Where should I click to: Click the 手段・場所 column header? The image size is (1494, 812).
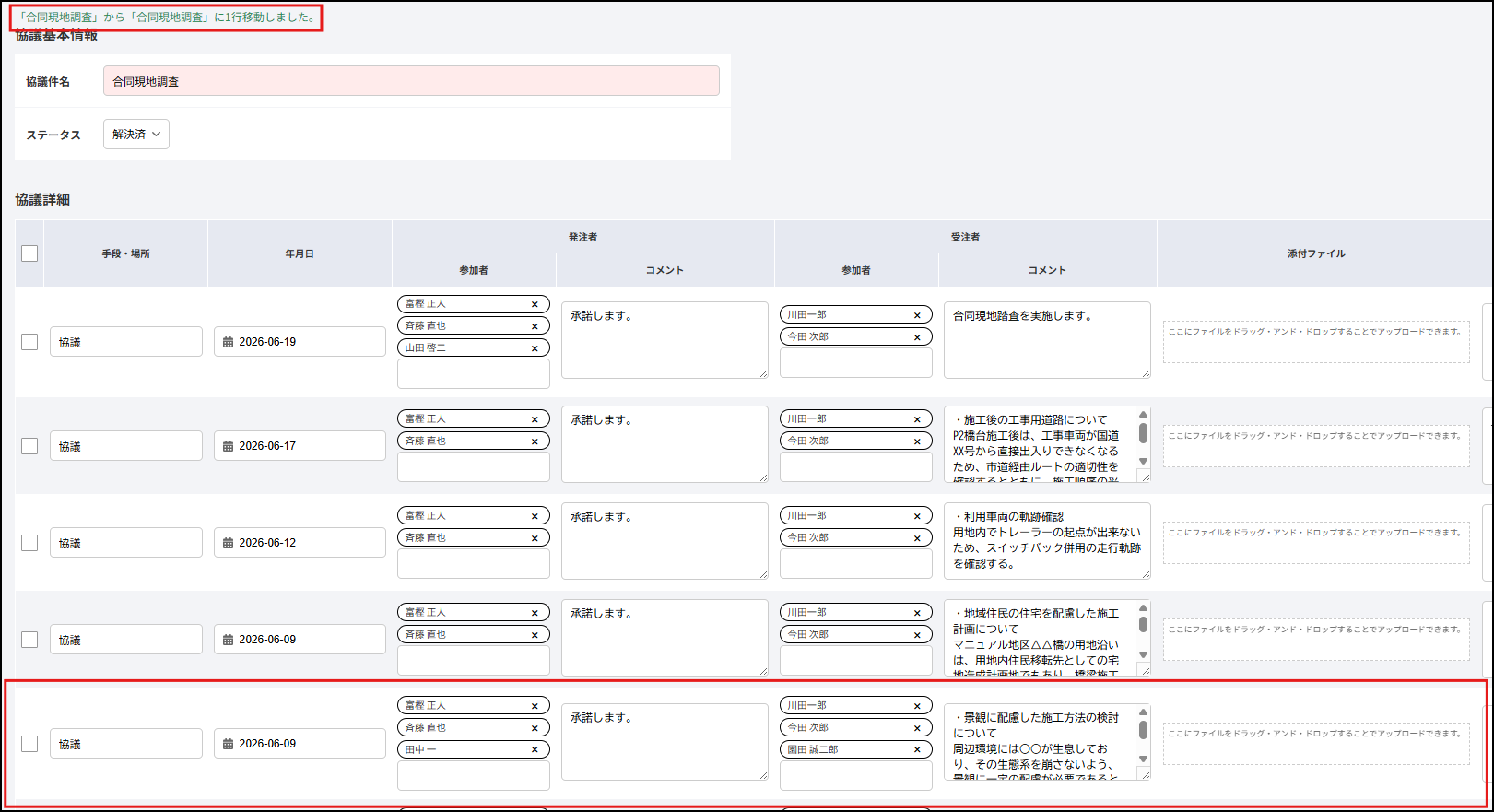[126, 253]
